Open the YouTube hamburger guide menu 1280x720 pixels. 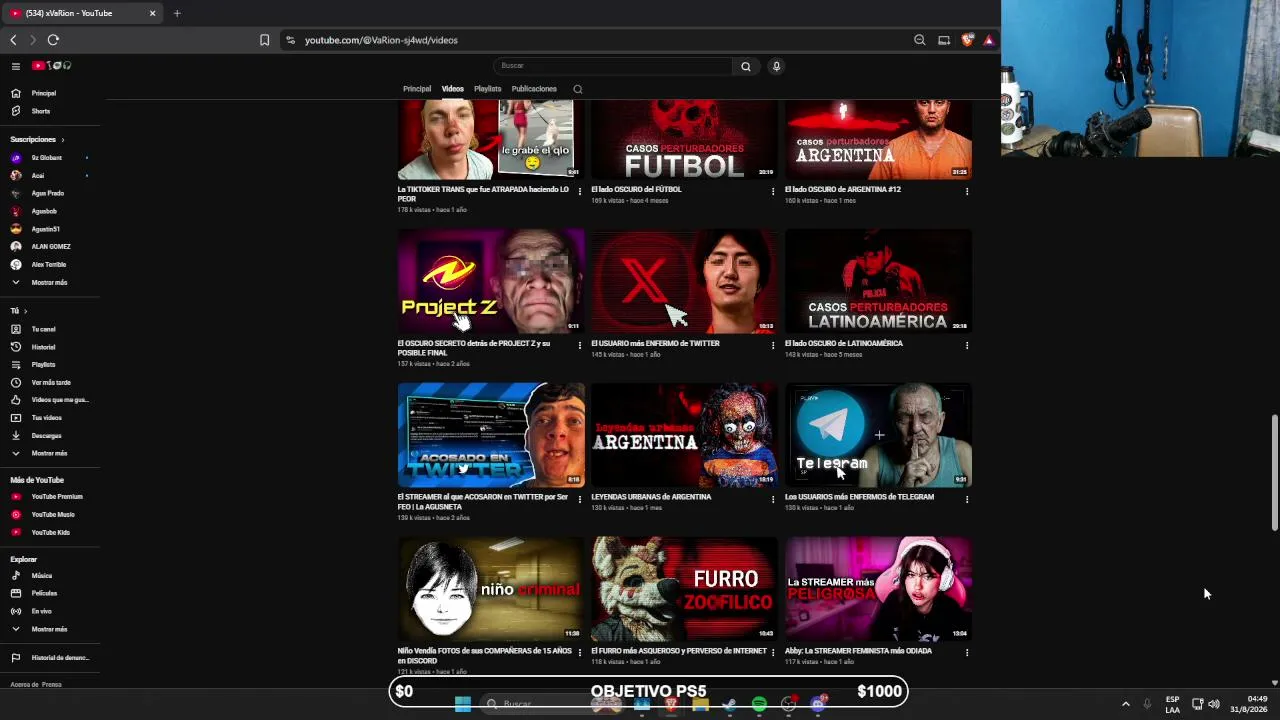(x=16, y=66)
